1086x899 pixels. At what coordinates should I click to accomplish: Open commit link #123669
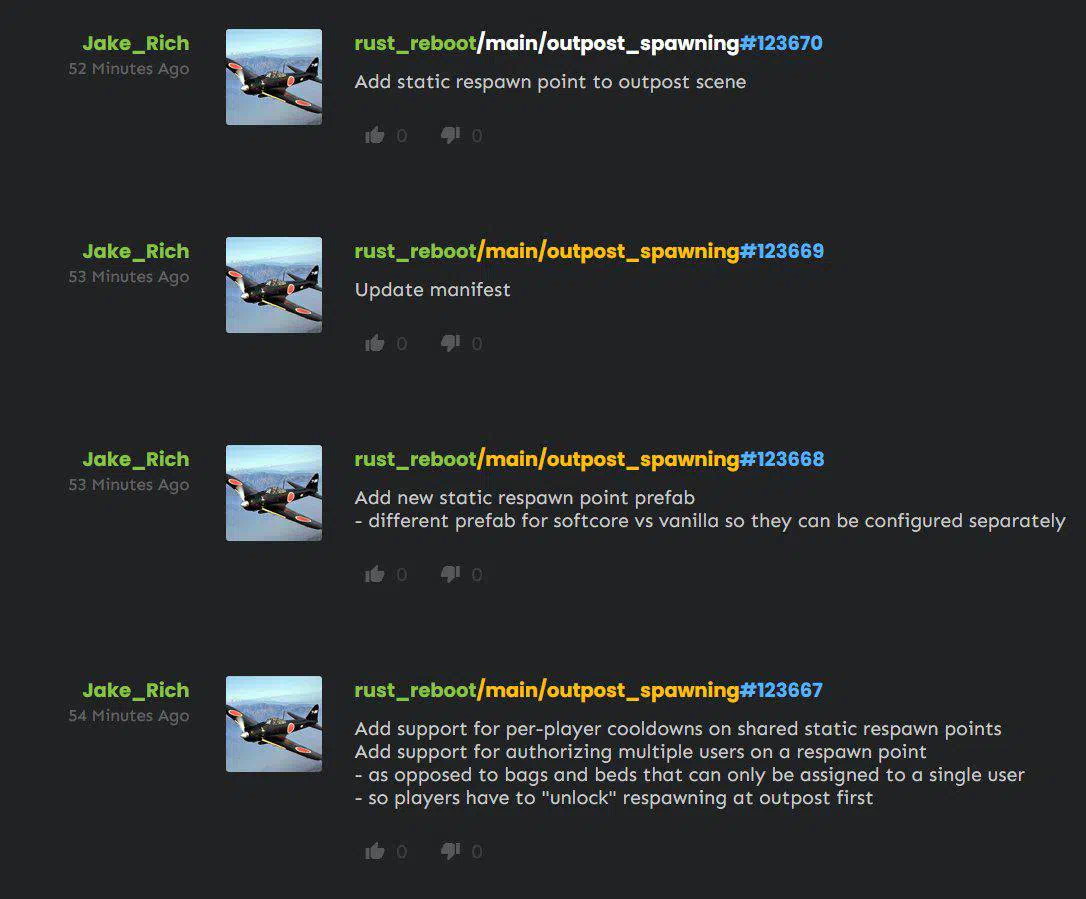[782, 251]
